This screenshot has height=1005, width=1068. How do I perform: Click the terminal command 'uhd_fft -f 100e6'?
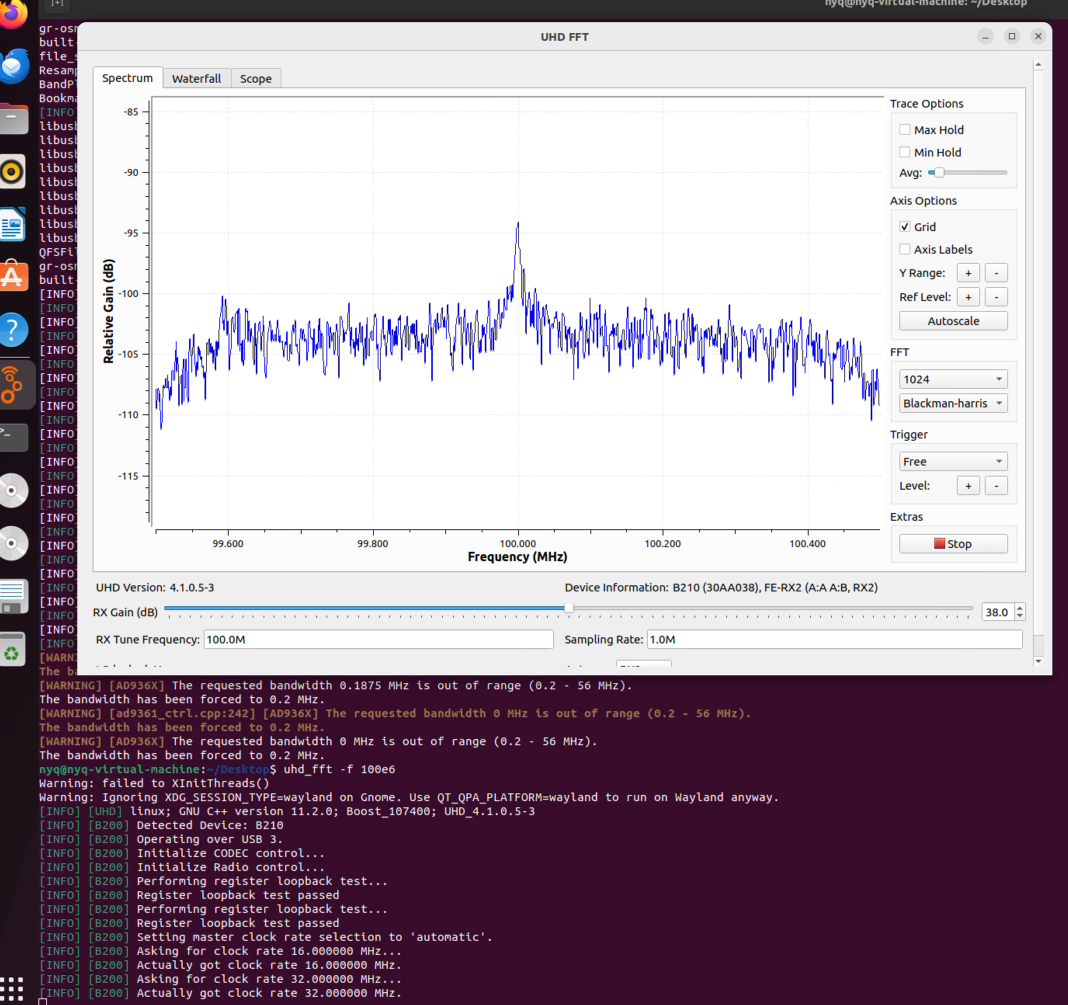tap(339, 769)
